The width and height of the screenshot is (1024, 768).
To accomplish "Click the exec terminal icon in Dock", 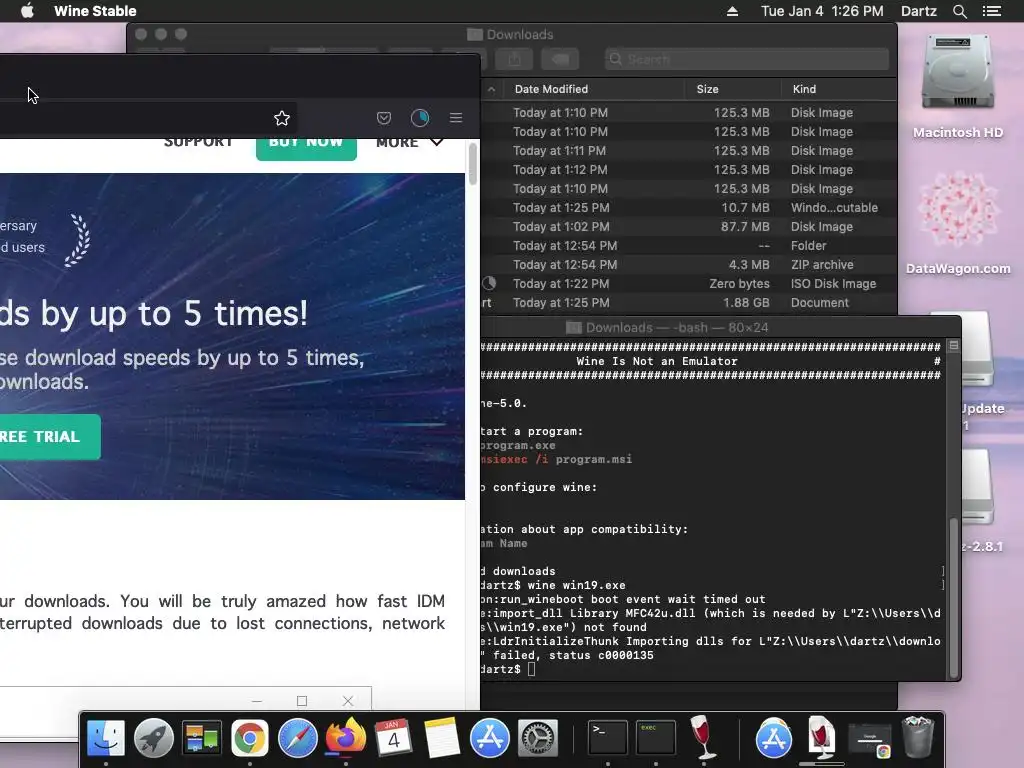I will click(656, 737).
